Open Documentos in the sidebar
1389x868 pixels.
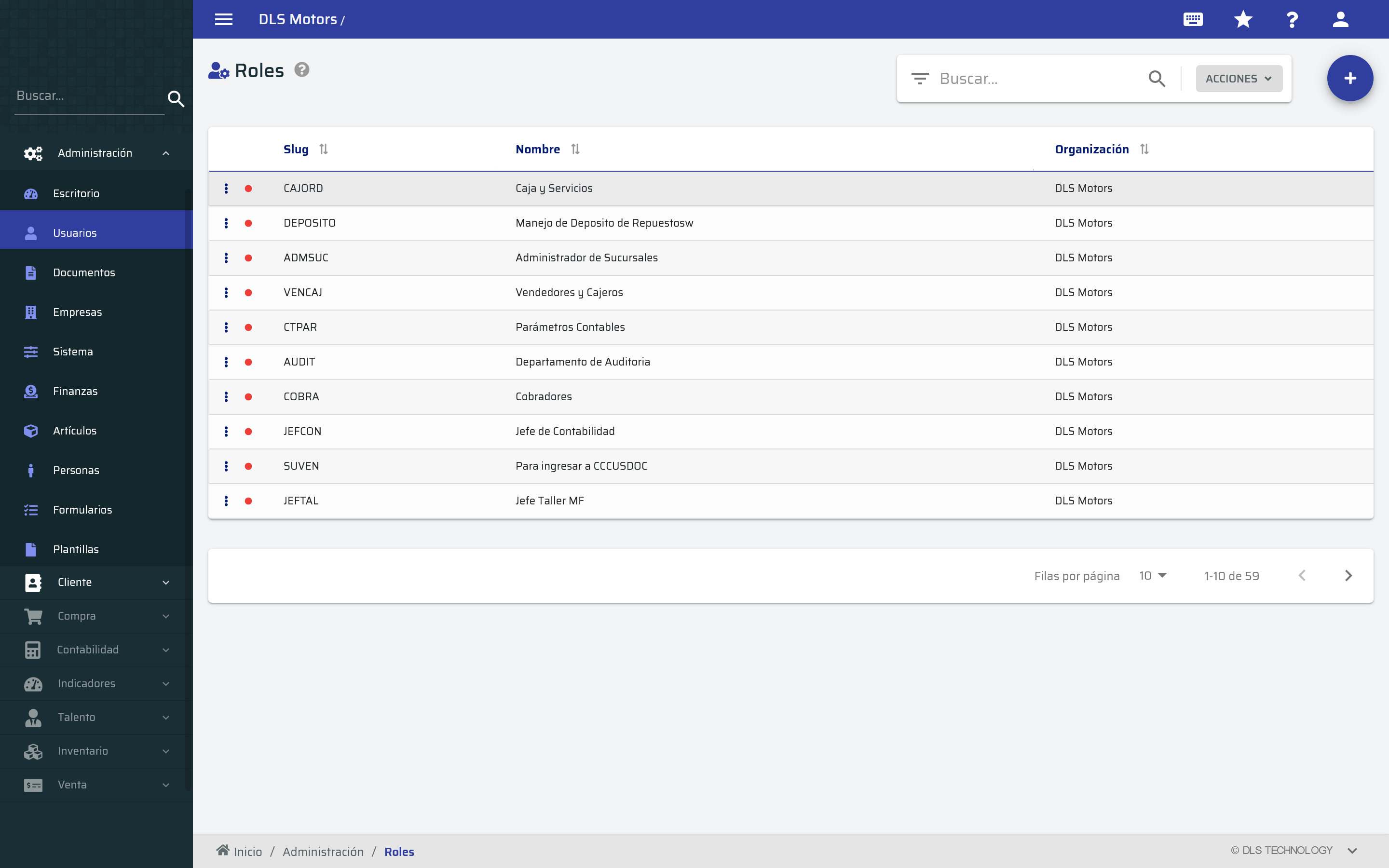84,272
